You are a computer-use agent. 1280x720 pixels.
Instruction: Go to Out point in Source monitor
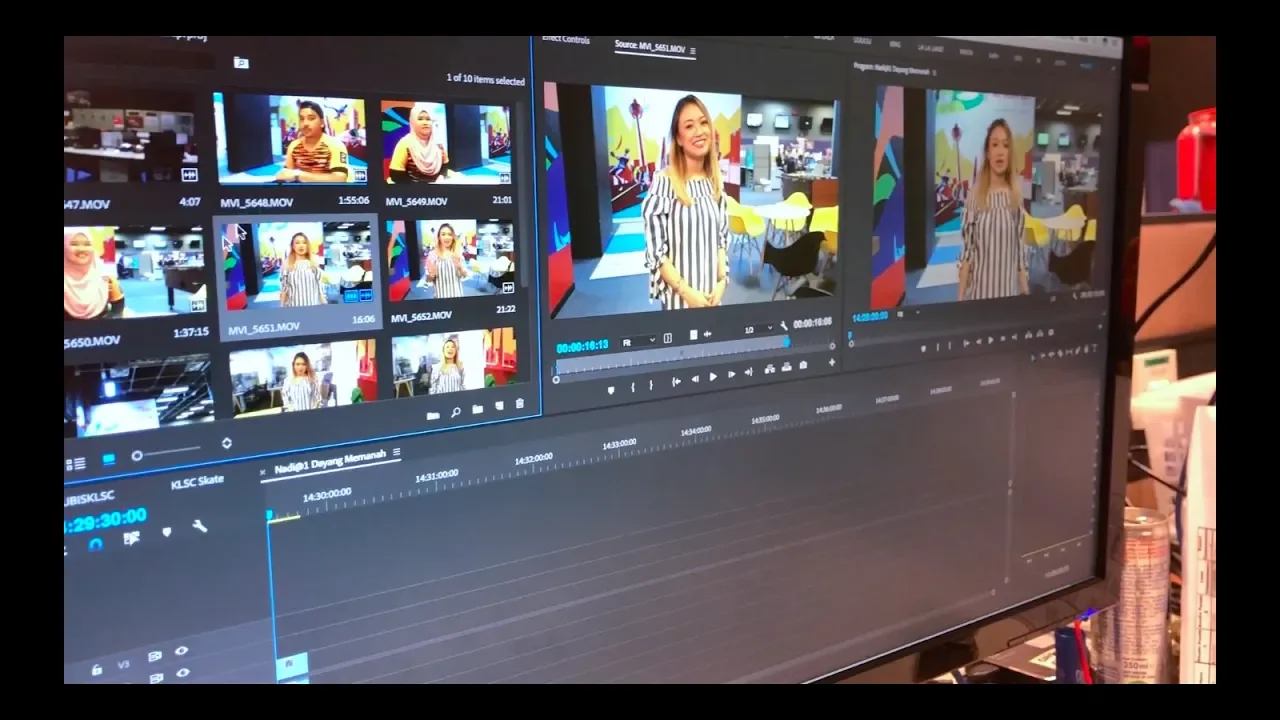749,372
